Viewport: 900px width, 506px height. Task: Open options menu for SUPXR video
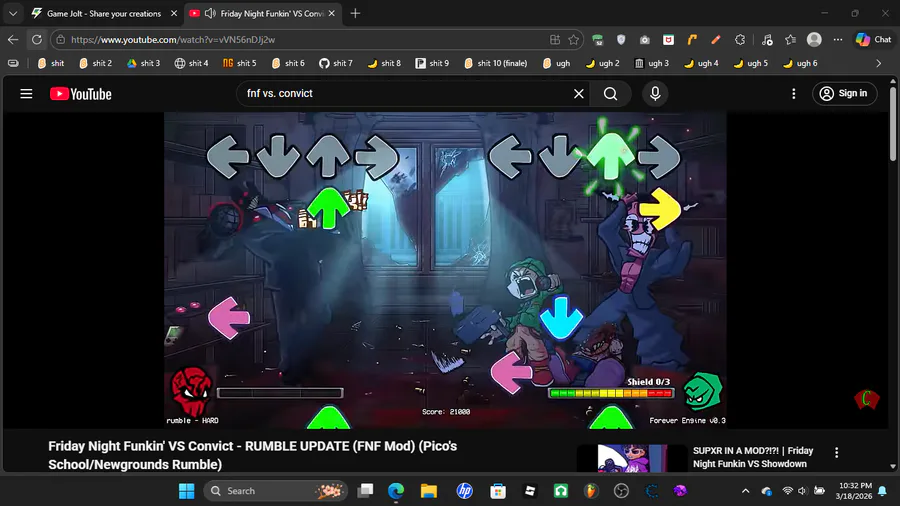coord(836,452)
